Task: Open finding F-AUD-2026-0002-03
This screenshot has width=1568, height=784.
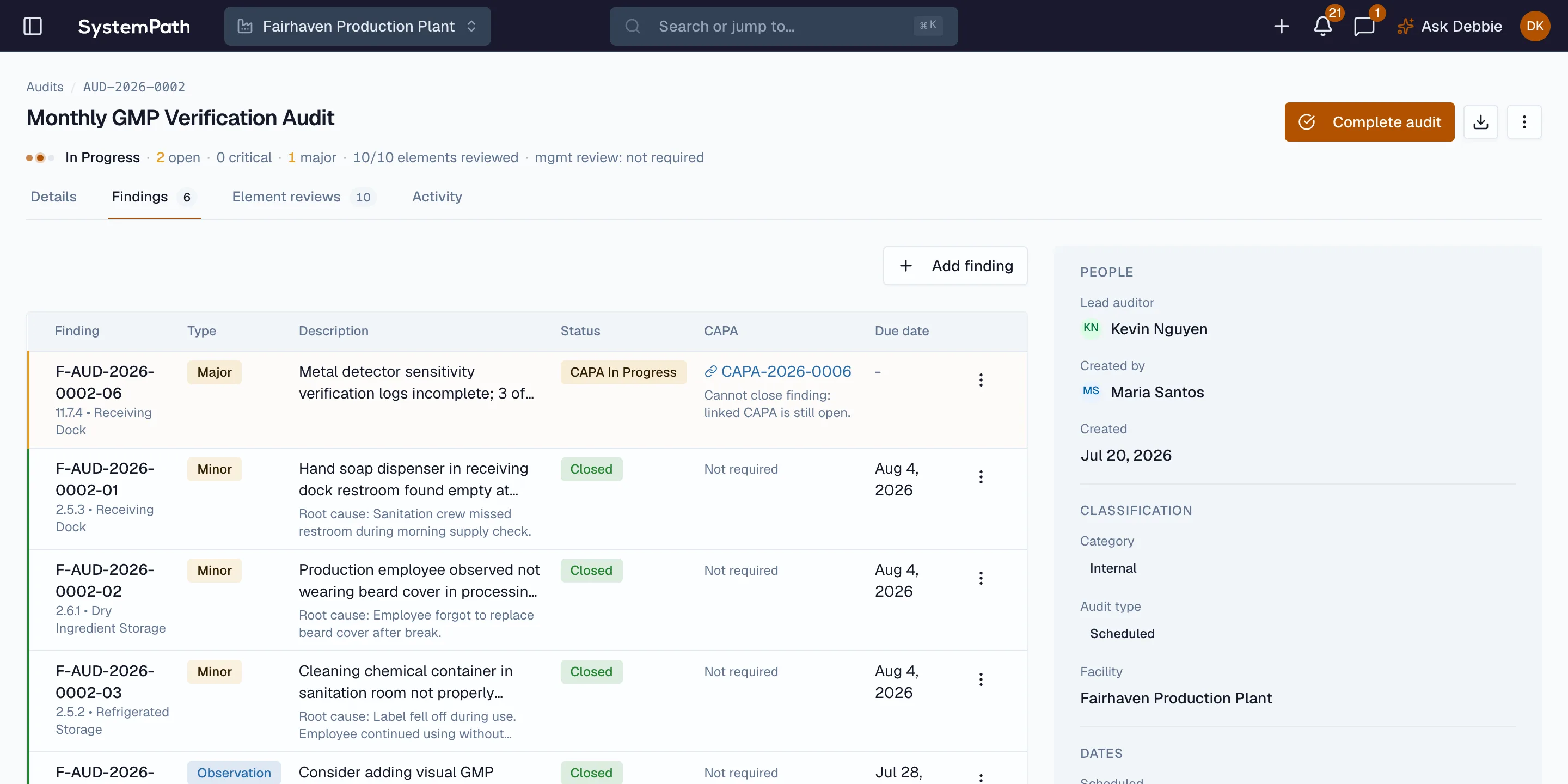Action: 105,681
